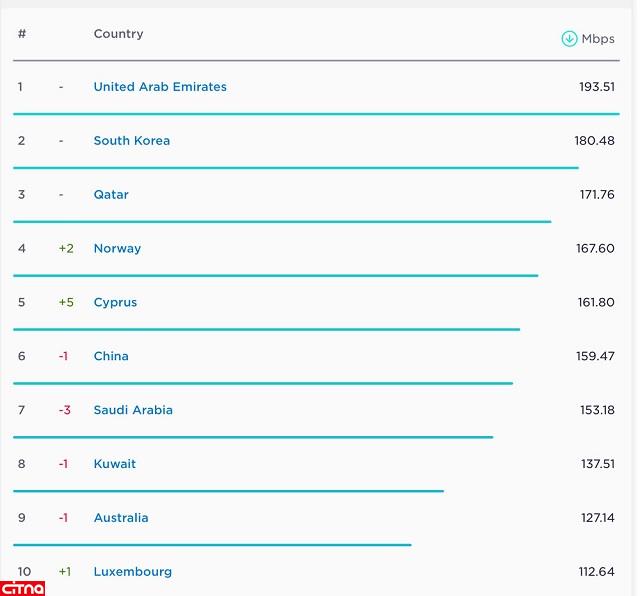
Task: Select Qatar in the ranking list
Action: pos(111,195)
